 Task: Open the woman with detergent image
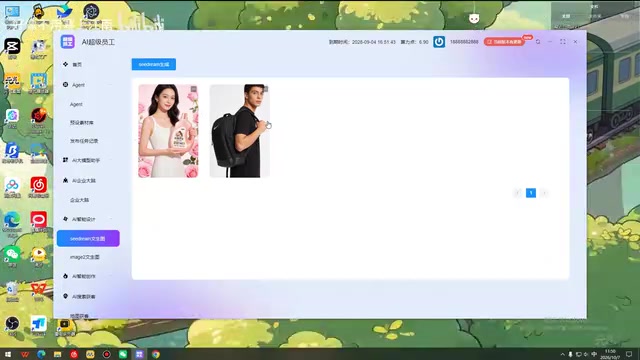point(168,131)
